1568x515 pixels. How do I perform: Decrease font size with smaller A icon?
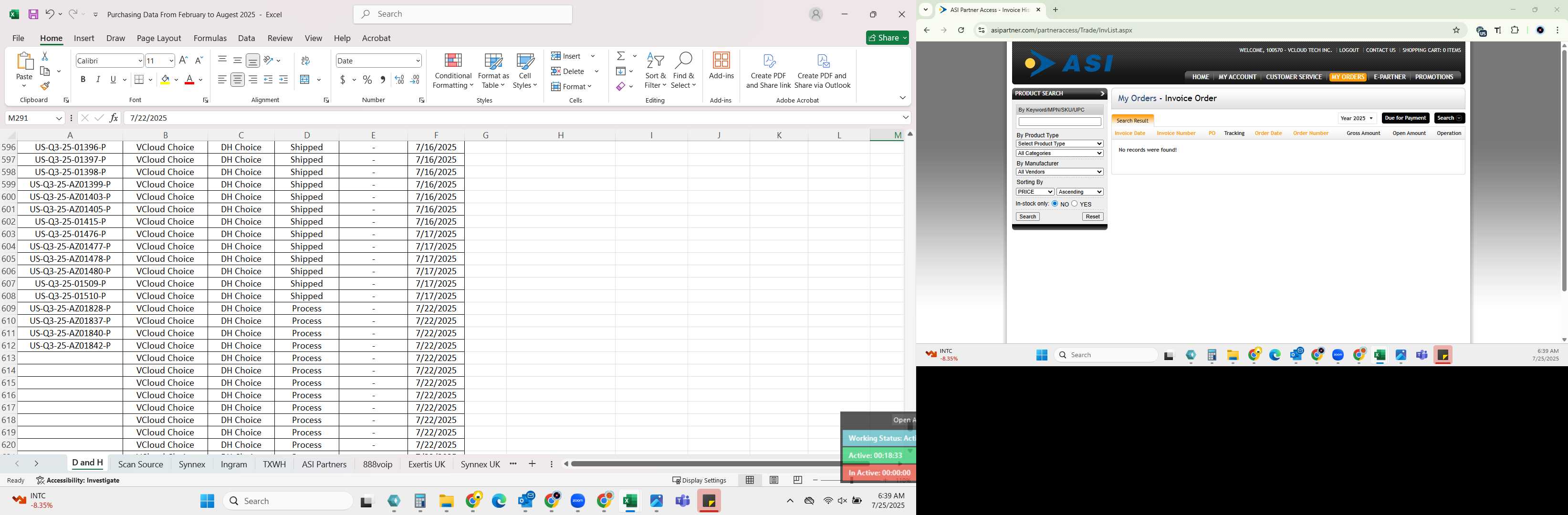pos(199,60)
